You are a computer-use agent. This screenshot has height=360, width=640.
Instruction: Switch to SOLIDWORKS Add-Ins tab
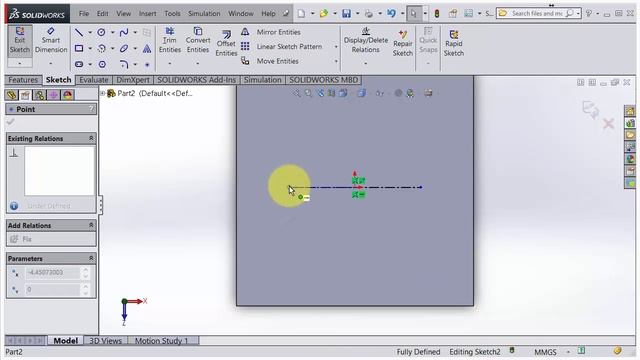pyautogui.click(x=196, y=80)
